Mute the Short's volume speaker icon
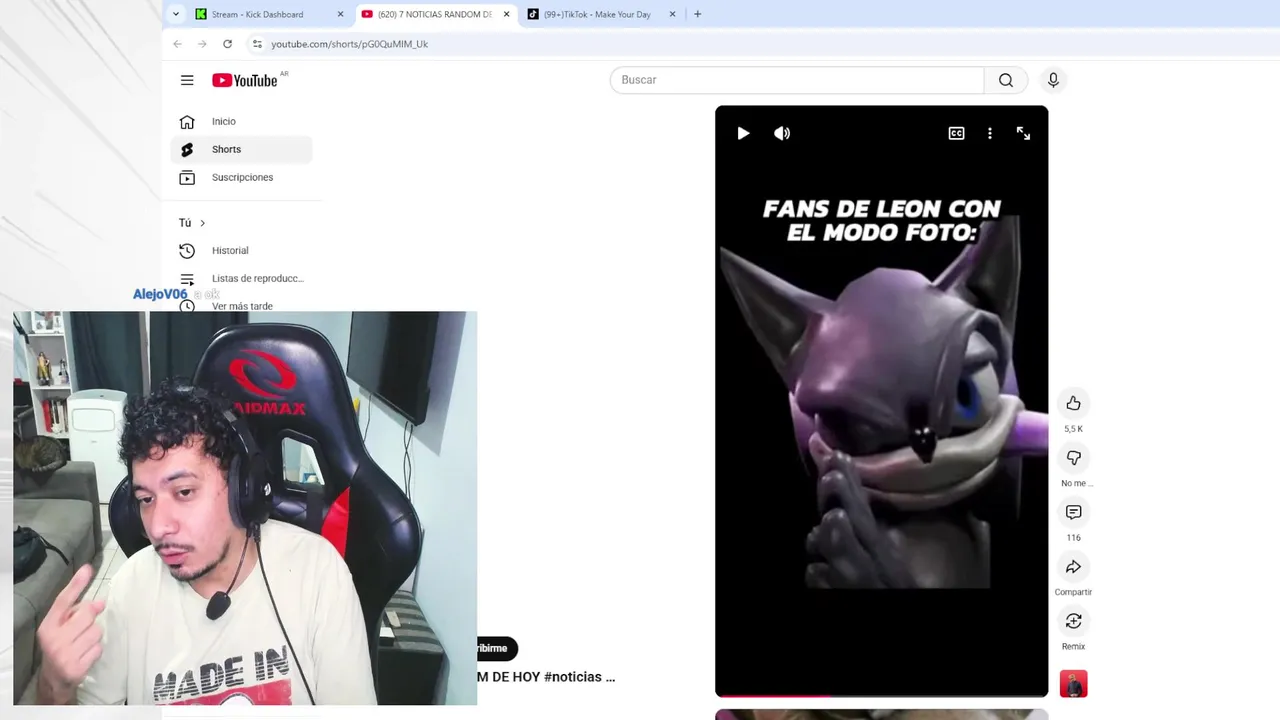1280x720 pixels. coord(782,133)
